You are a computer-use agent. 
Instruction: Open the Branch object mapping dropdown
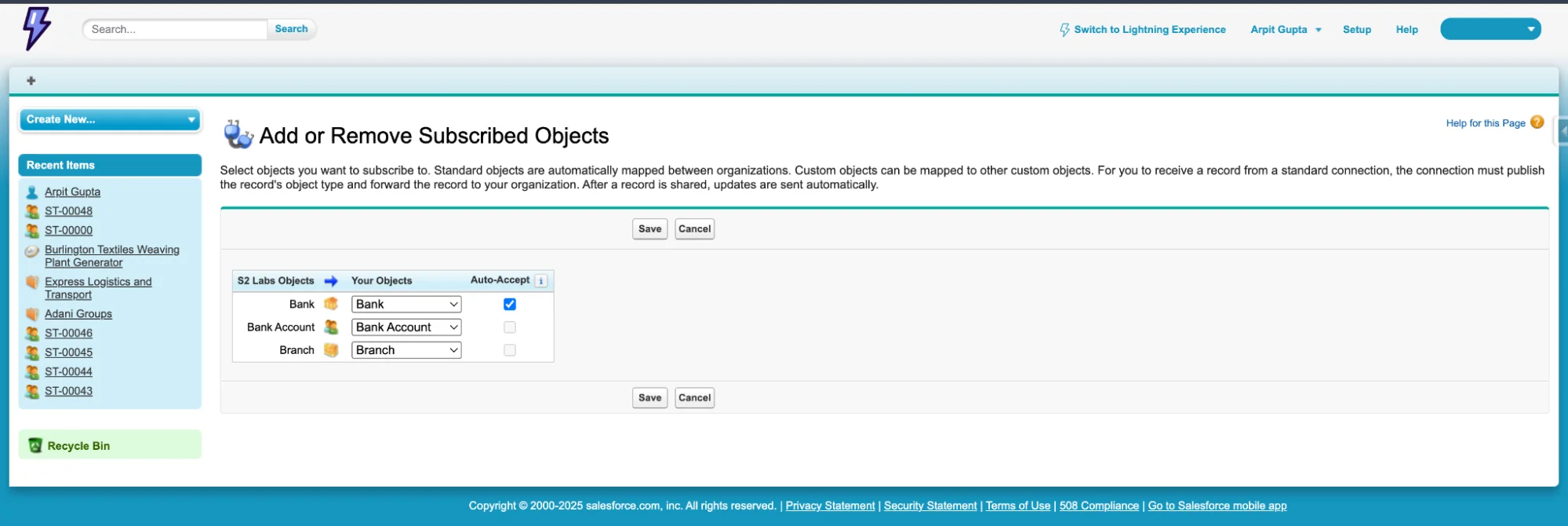pyautogui.click(x=406, y=350)
